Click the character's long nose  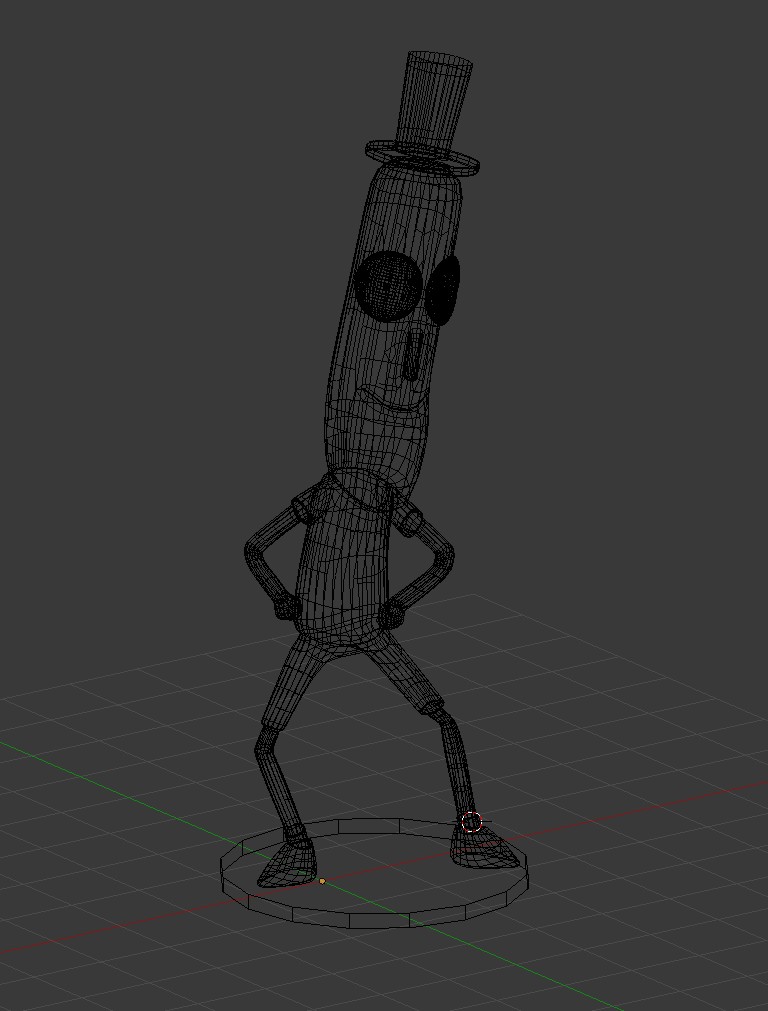pos(412,359)
